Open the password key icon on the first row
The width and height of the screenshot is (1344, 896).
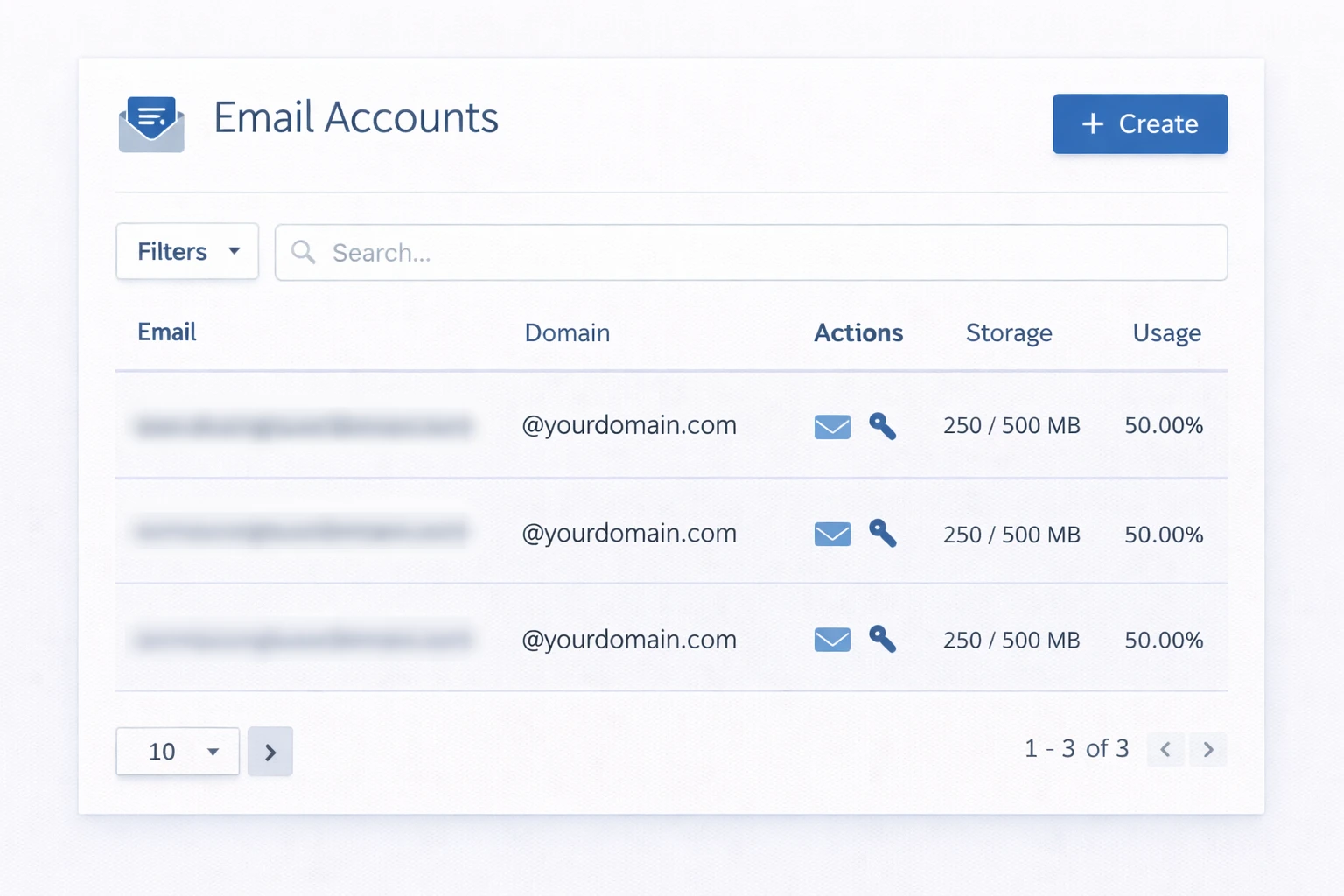(882, 426)
